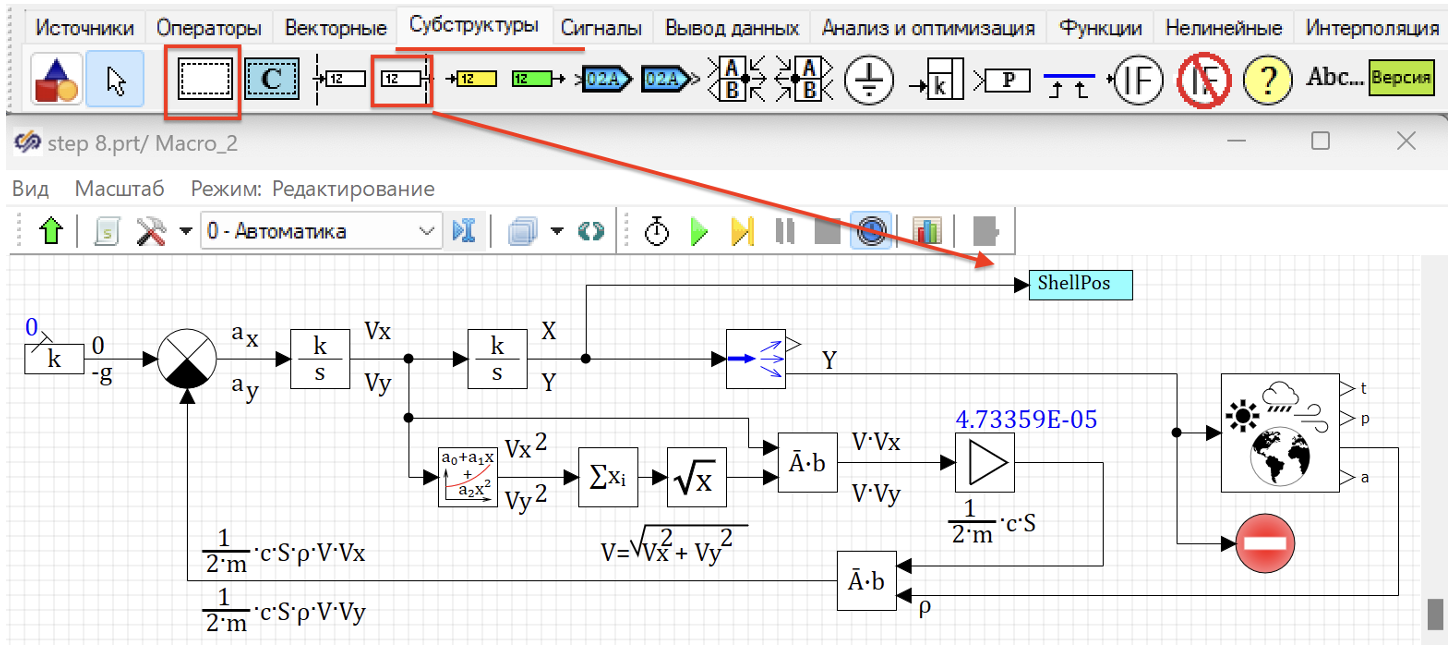Image resolution: width=1452 pixels, height=648 pixels.
Task: Select the red stop-sign block on canvas
Action: (1266, 545)
